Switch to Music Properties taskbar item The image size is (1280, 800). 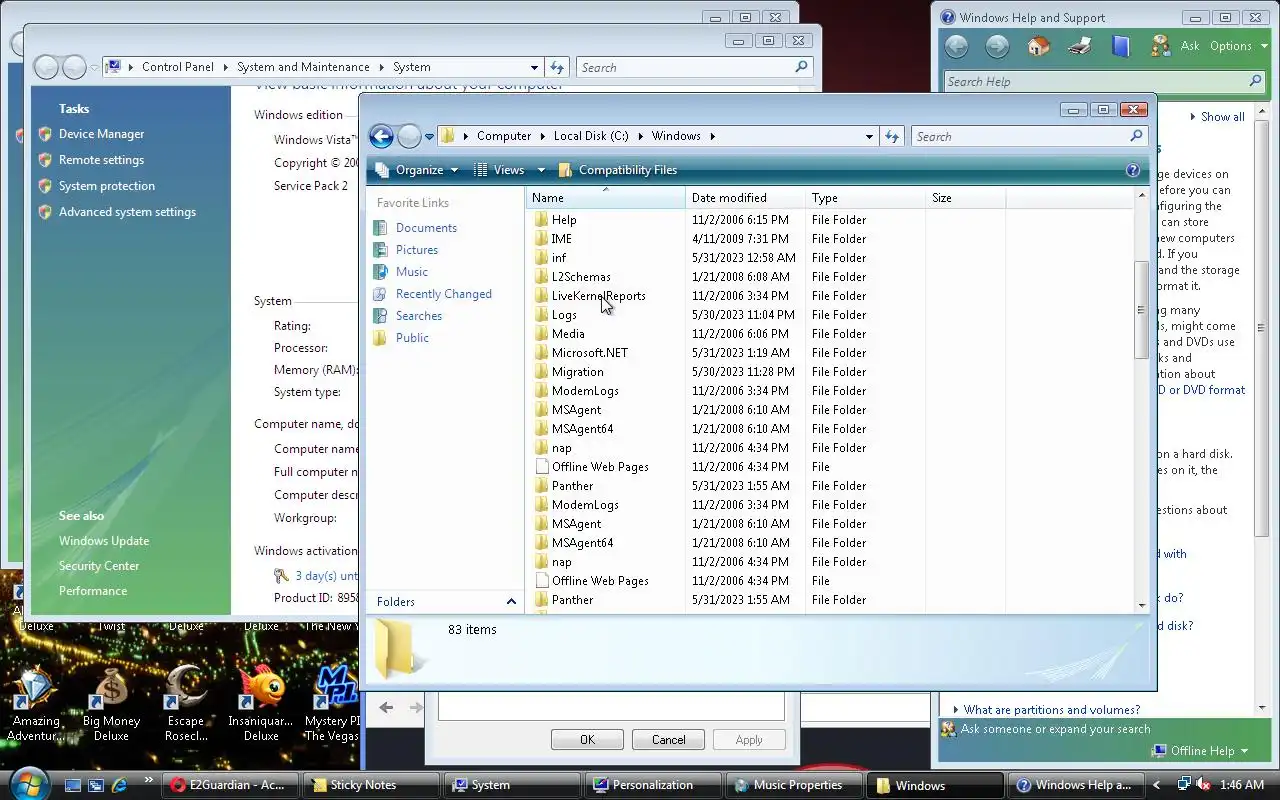pos(793,785)
